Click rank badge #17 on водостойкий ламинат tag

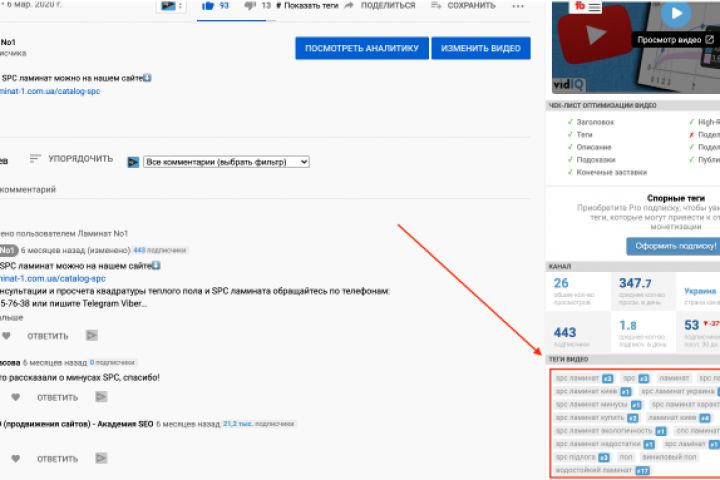tap(642, 471)
